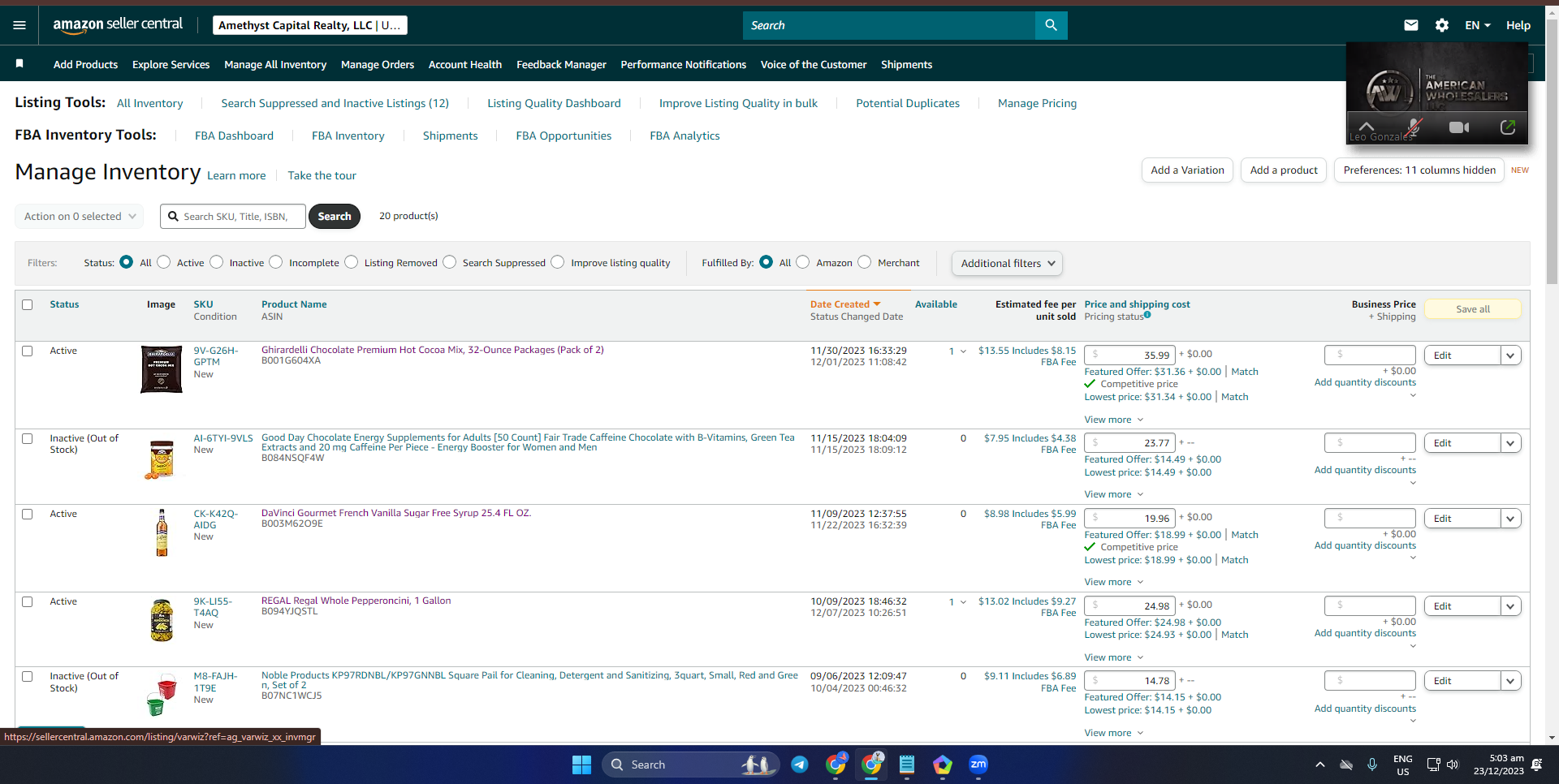1559x784 pixels.
Task: Click the amazon seller central logo
Action: [118, 24]
